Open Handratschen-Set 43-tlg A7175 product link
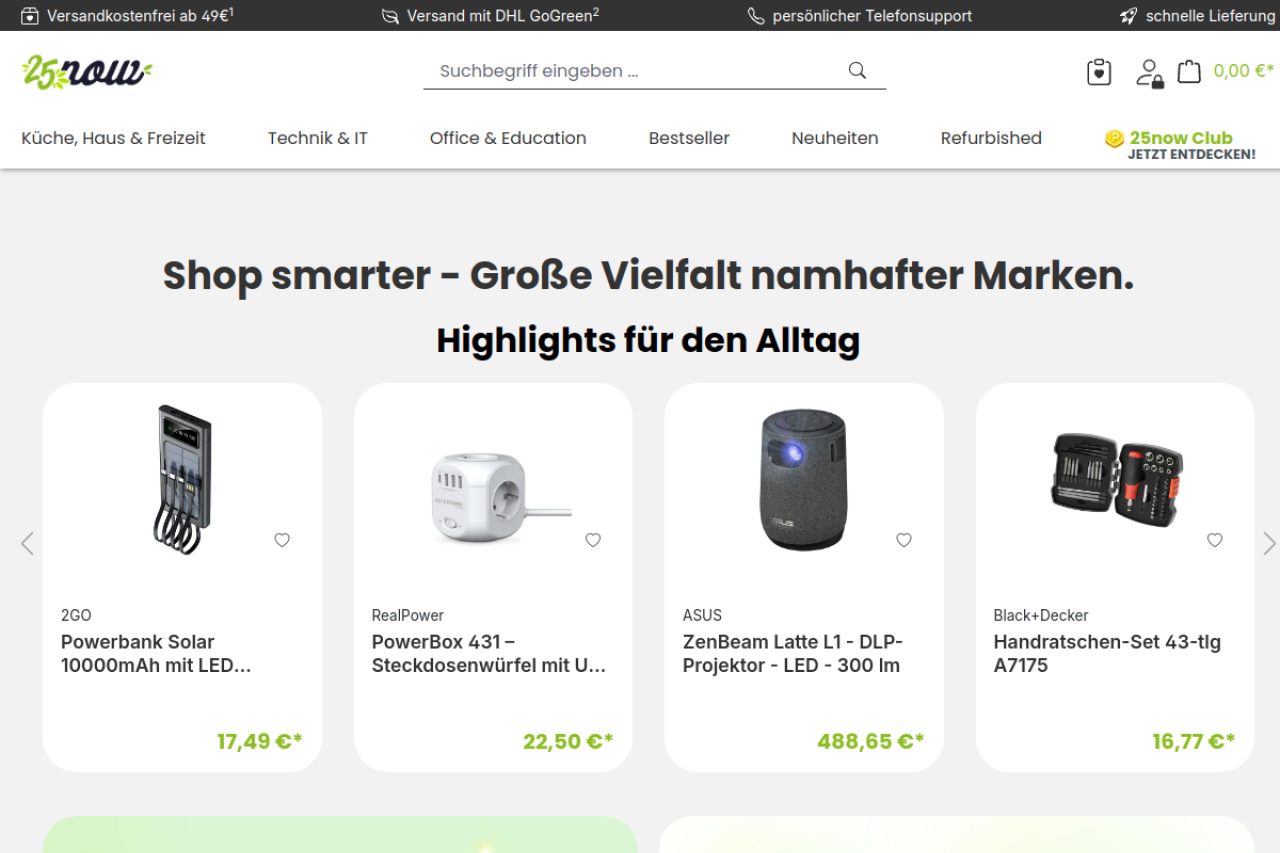The image size is (1280, 853). click(x=1107, y=653)
